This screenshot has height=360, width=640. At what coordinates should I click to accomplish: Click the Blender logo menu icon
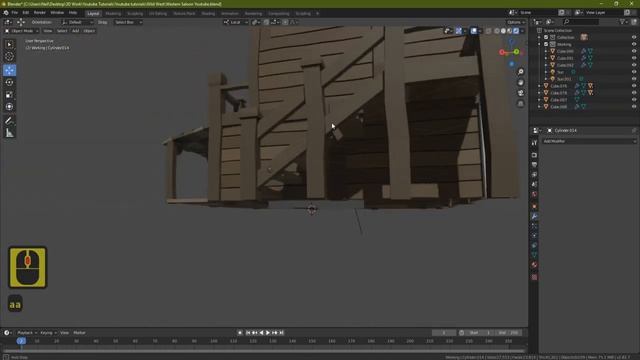click(6, 13)
